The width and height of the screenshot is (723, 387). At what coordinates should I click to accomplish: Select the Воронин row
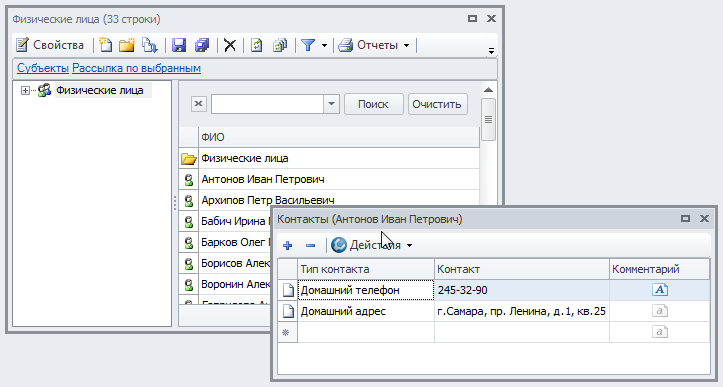coord(234,284)
